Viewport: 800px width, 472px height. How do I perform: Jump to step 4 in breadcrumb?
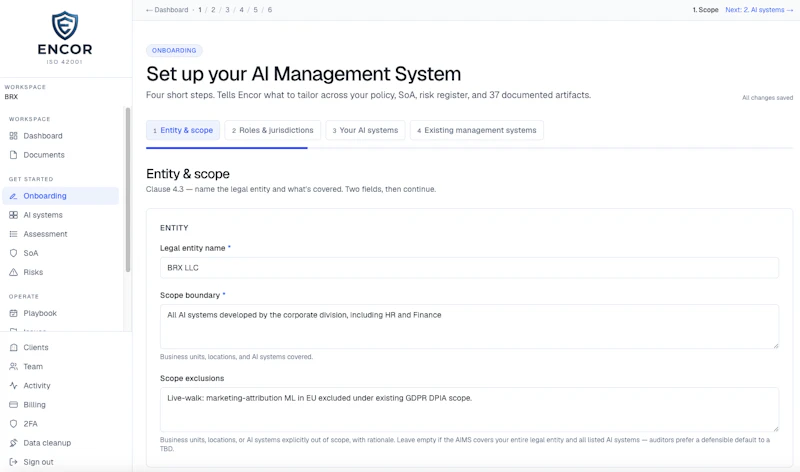click(241, 10)
